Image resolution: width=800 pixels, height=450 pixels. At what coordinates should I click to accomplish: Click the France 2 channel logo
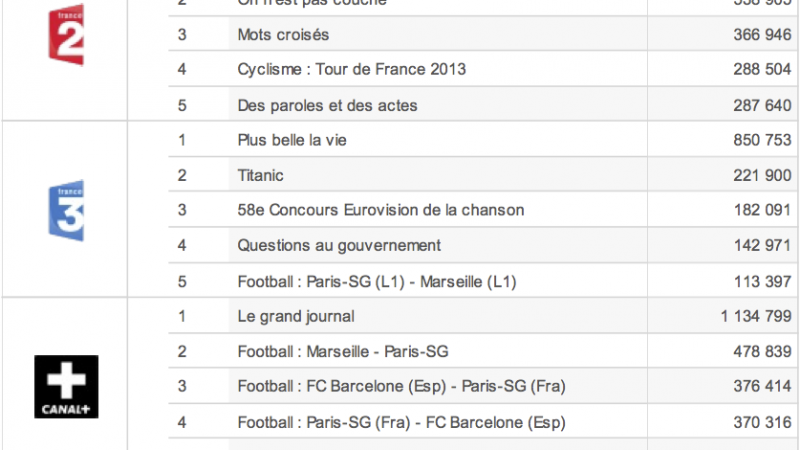(x=66, y=38)
